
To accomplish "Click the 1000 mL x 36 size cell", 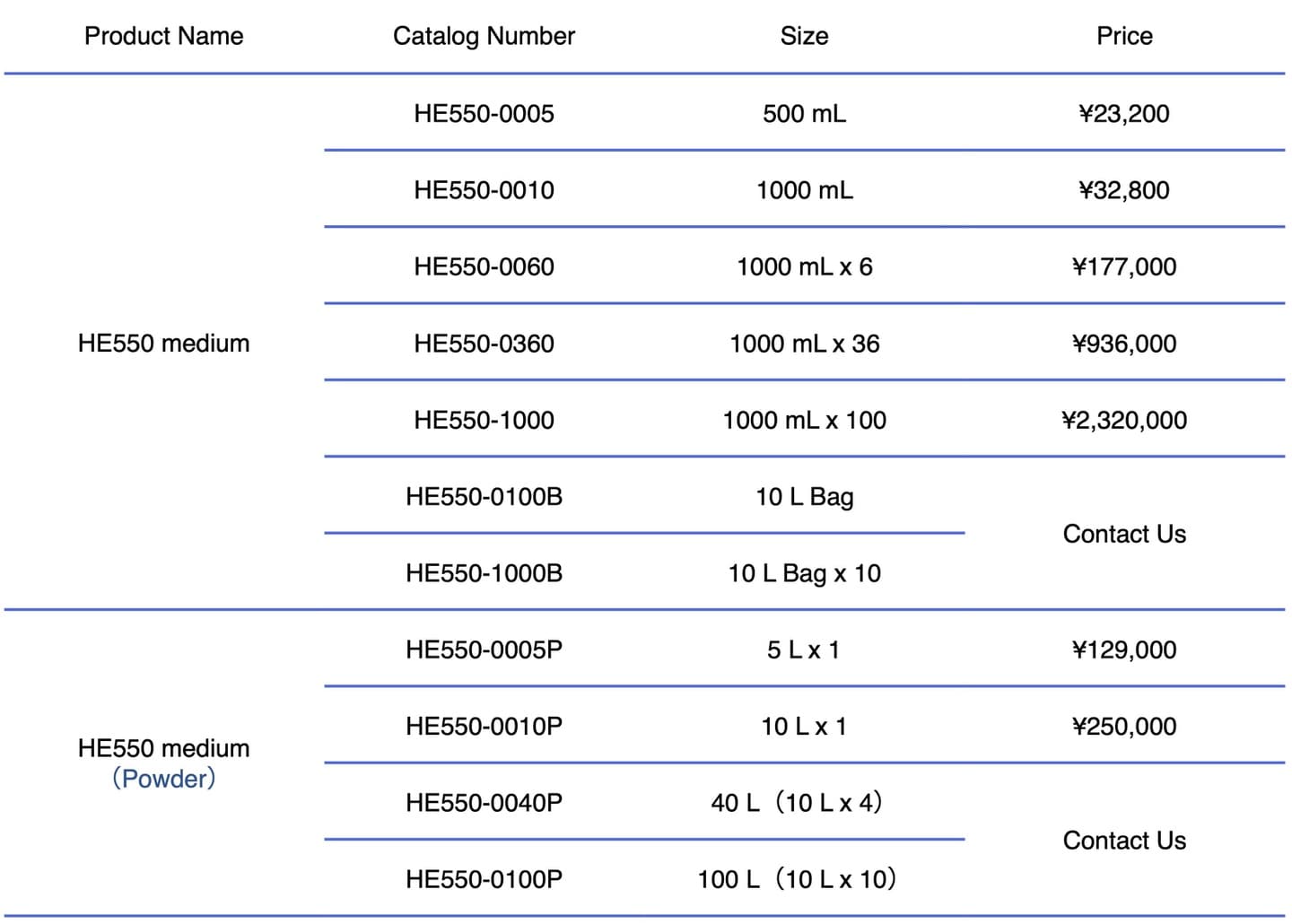I will pyautogui.click(x=804, y=344).
